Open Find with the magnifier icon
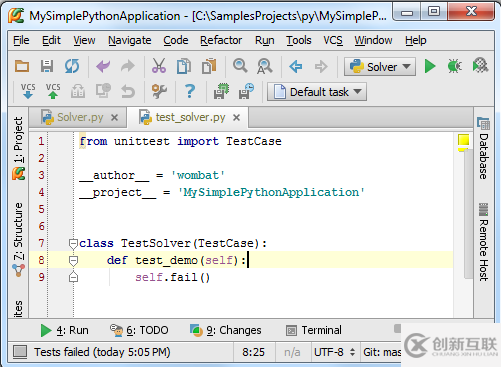501x367 pixels. [240, 66]
